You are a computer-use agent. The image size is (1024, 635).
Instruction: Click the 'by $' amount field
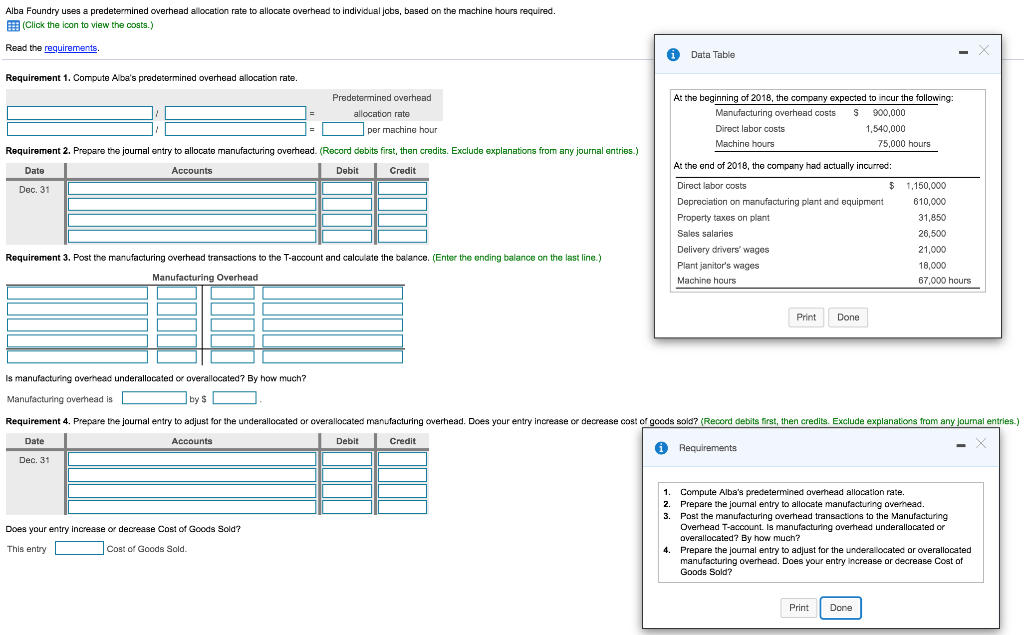tap(234, 398)
